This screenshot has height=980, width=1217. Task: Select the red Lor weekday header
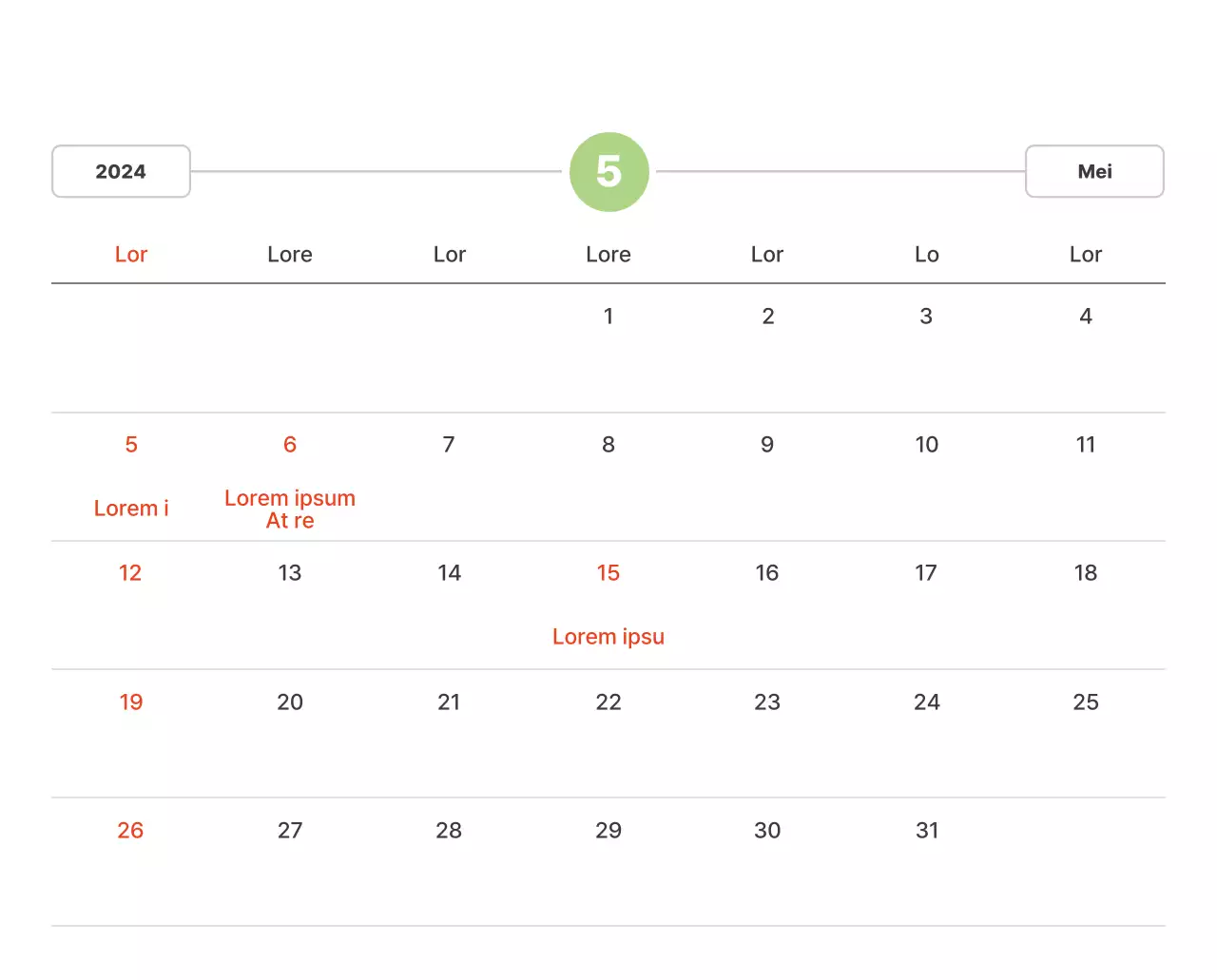(x=131, y=255)
